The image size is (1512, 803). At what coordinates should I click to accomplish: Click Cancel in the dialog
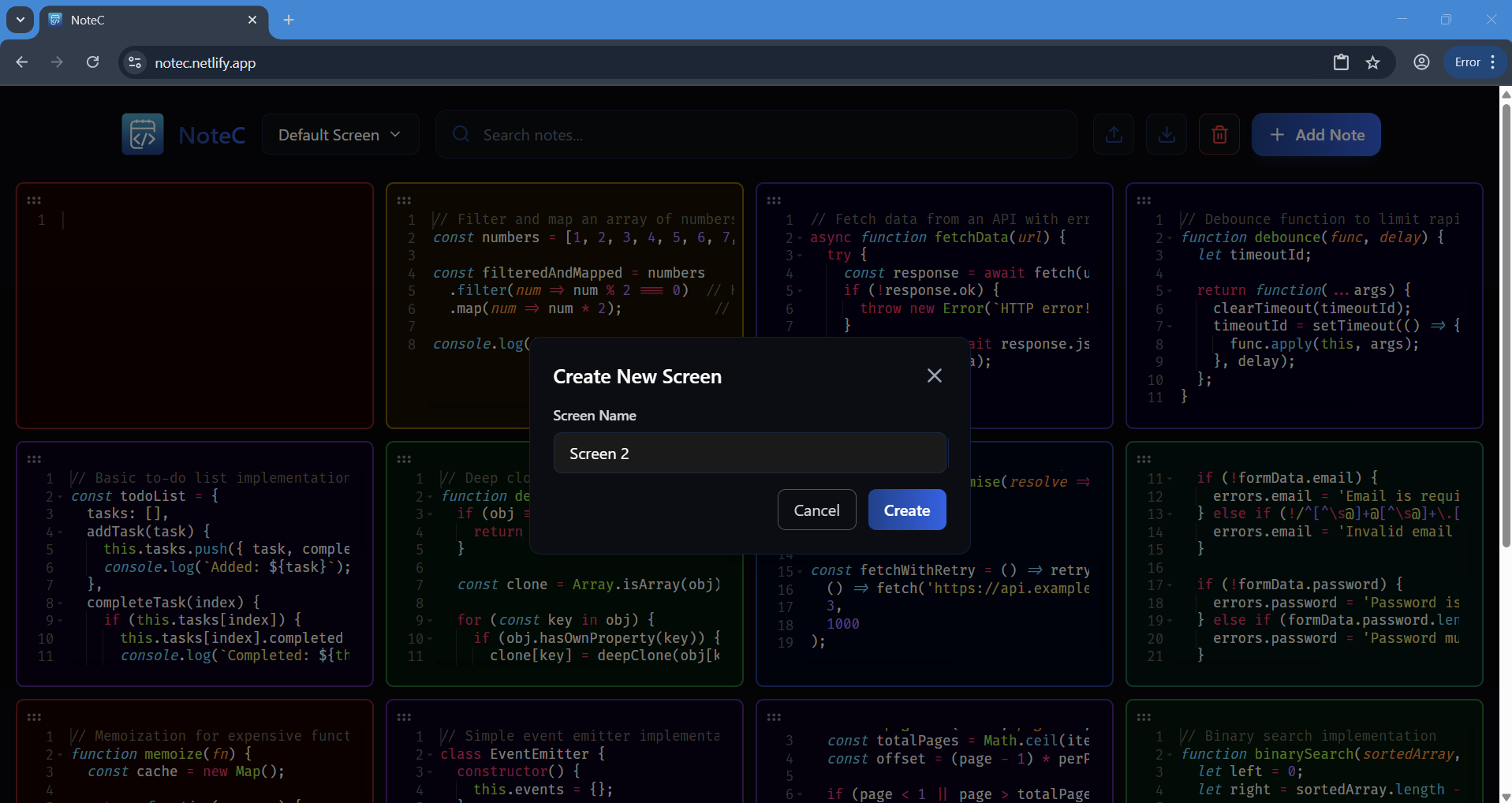[816, 510]
